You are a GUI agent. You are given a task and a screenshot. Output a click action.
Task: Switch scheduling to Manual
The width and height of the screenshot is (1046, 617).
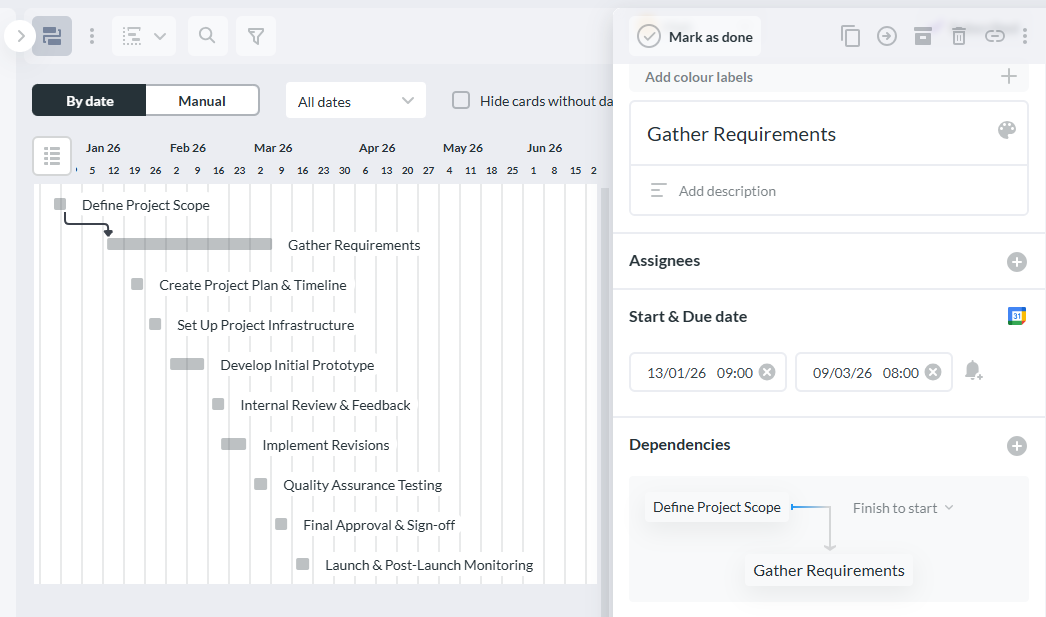[x=202, y=100]
